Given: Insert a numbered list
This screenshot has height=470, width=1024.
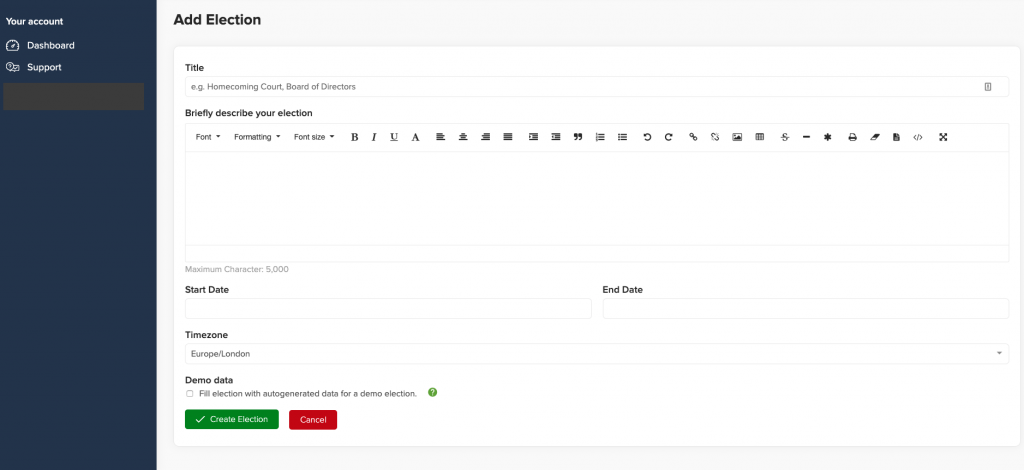Looking at the screenshot, I should coord(600,137).
